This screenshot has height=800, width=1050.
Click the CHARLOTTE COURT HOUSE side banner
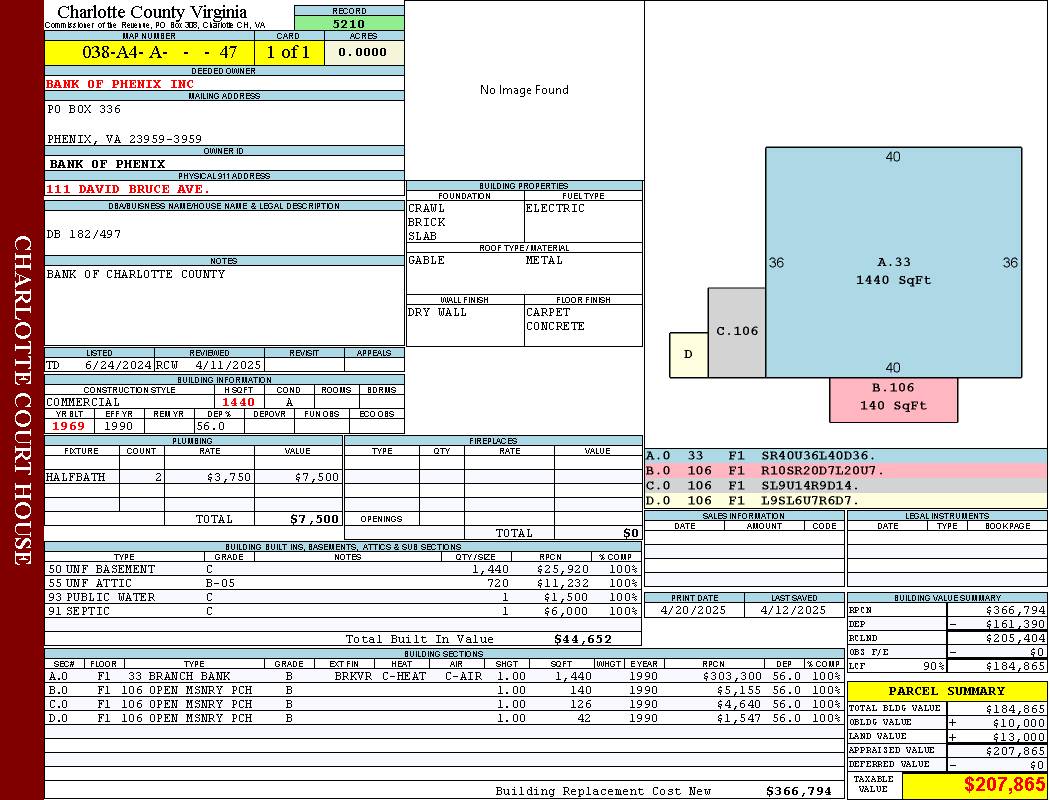click(x=22, y=400)
